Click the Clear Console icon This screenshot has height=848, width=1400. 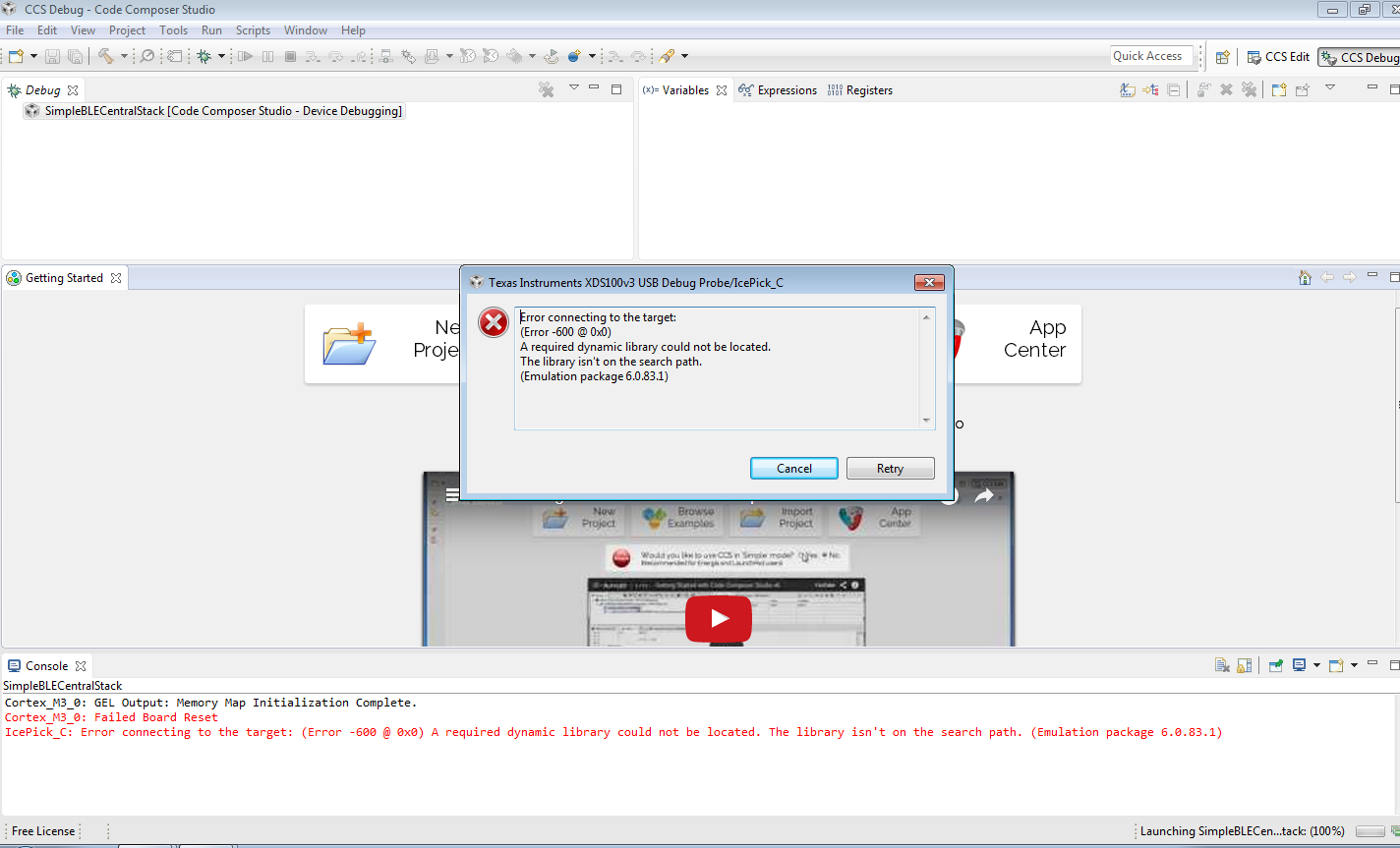pos(1222,665)
